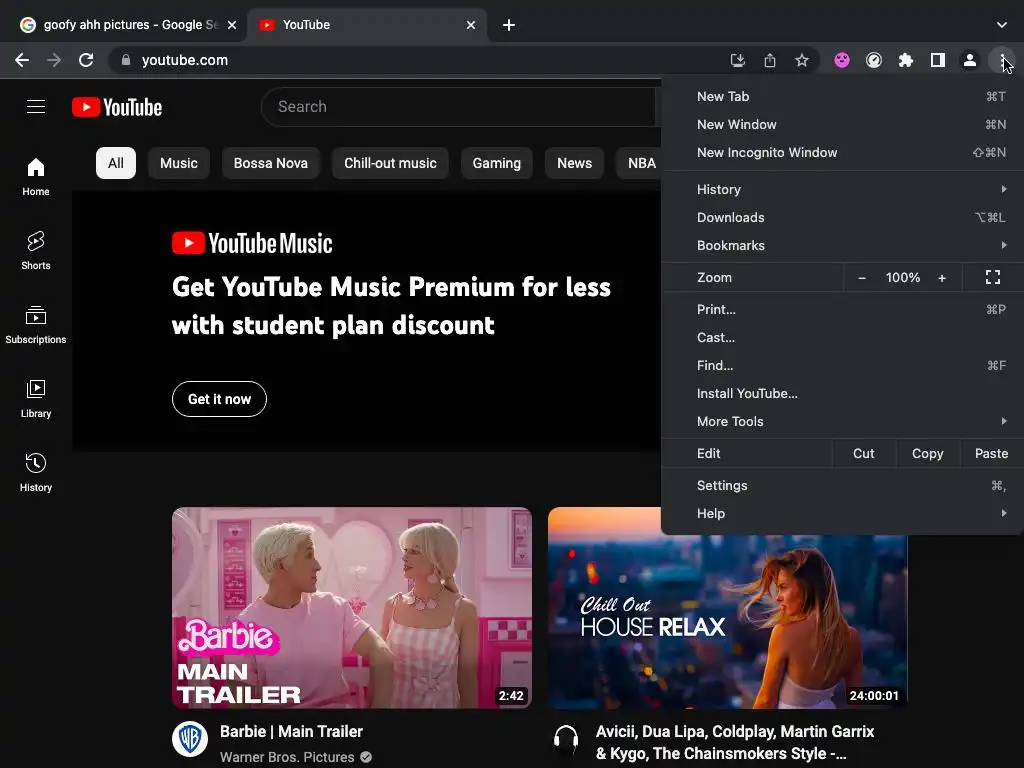Image resolution: width=1024 pixels, height=768 pixels.
Task: Click Paste in the Edit row
Action: click(991, 453)
